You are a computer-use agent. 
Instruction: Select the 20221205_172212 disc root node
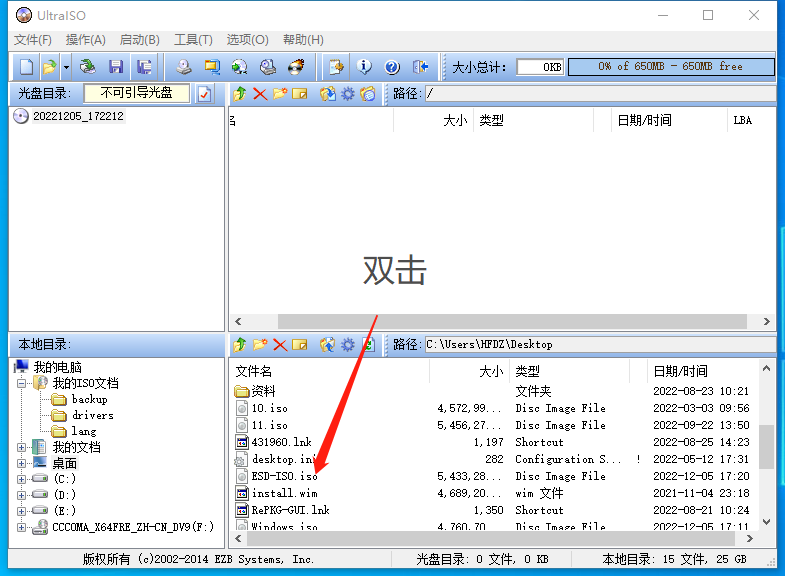point(78,116)
